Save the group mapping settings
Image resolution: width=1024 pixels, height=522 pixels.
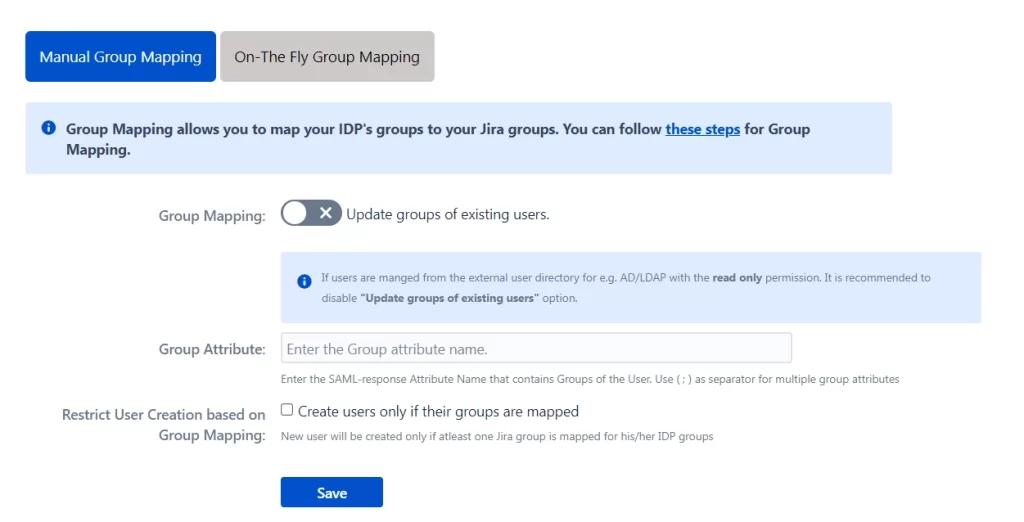[x=332, y=492]
